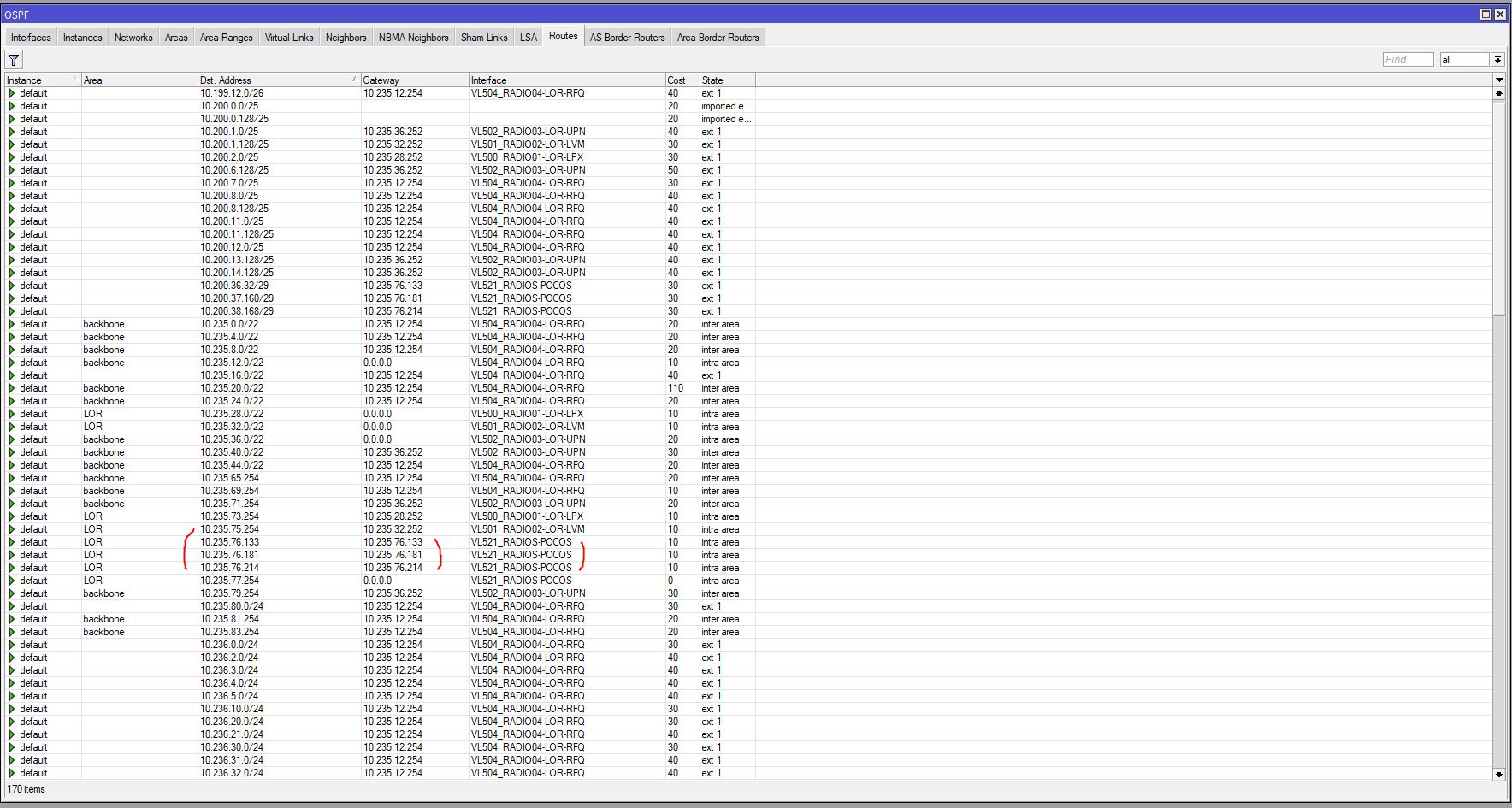Select the route icon for 10.235.12.0/22
Screen dimensions: 1512x808
pyautogui.click(x=12, y=363)
